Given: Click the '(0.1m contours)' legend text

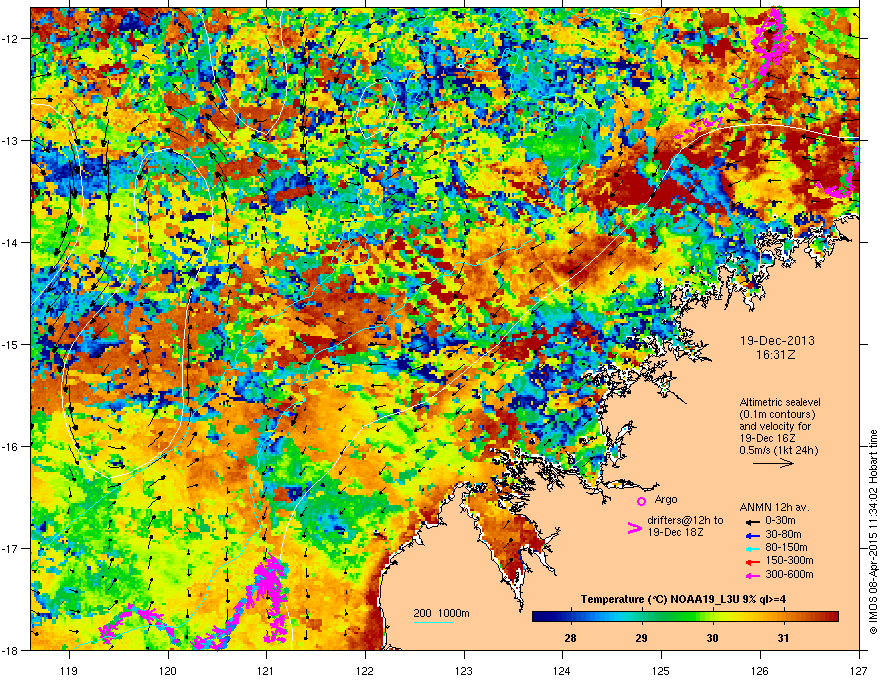Looking at the screenshot, I should pyautogui.click(x=777, y=415).
